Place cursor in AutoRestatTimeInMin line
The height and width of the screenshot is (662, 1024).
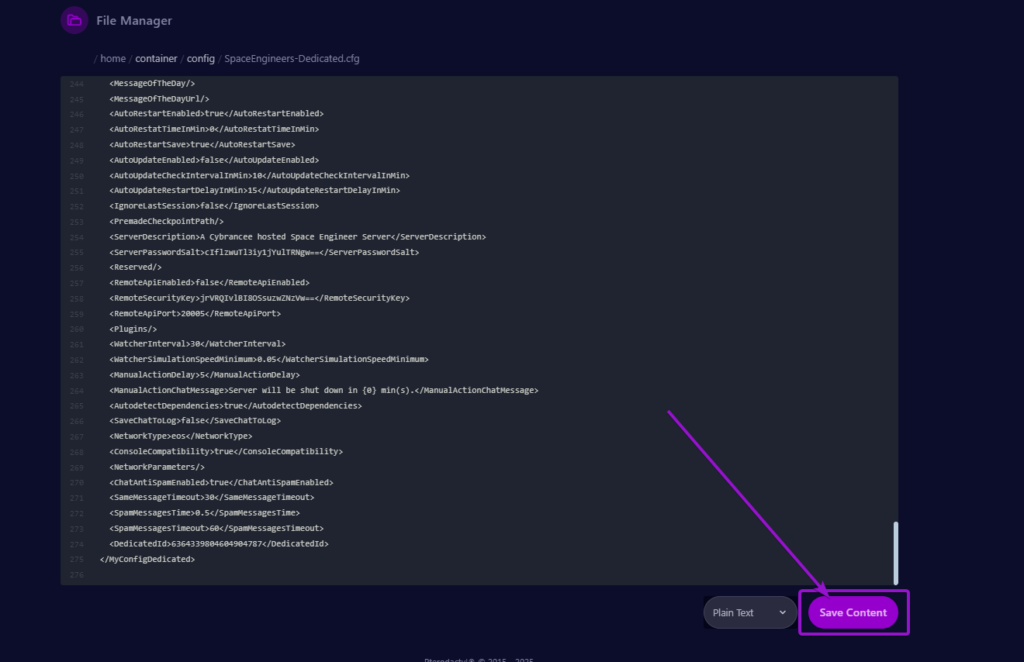click(214, 129)
